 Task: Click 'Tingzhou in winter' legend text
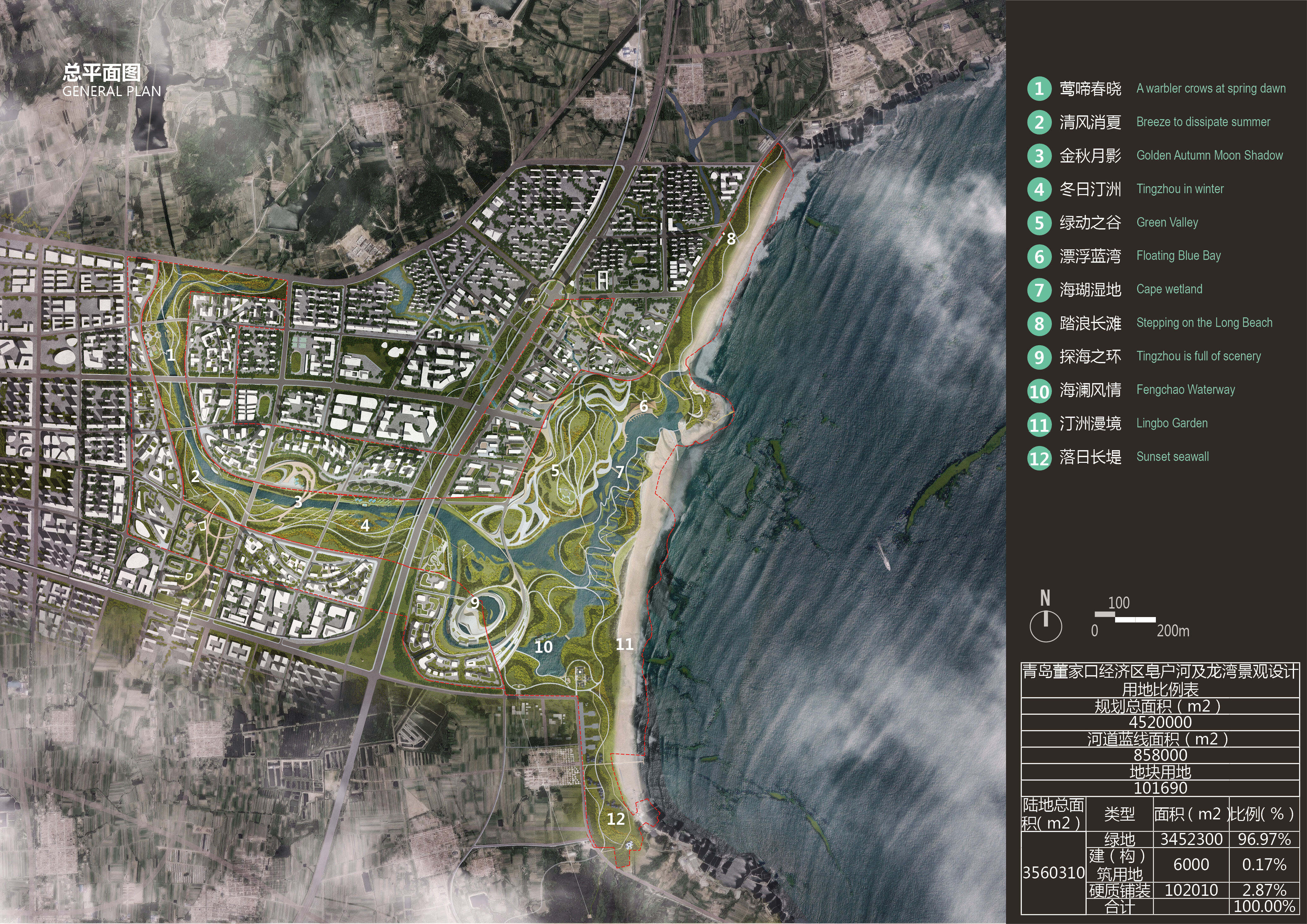tap(1180, 189)
